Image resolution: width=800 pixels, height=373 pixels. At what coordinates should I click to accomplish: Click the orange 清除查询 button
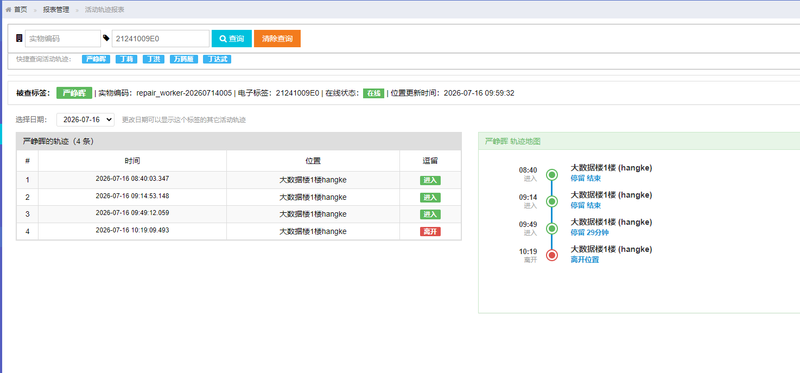pyautogui.click(x=277, y=38)
